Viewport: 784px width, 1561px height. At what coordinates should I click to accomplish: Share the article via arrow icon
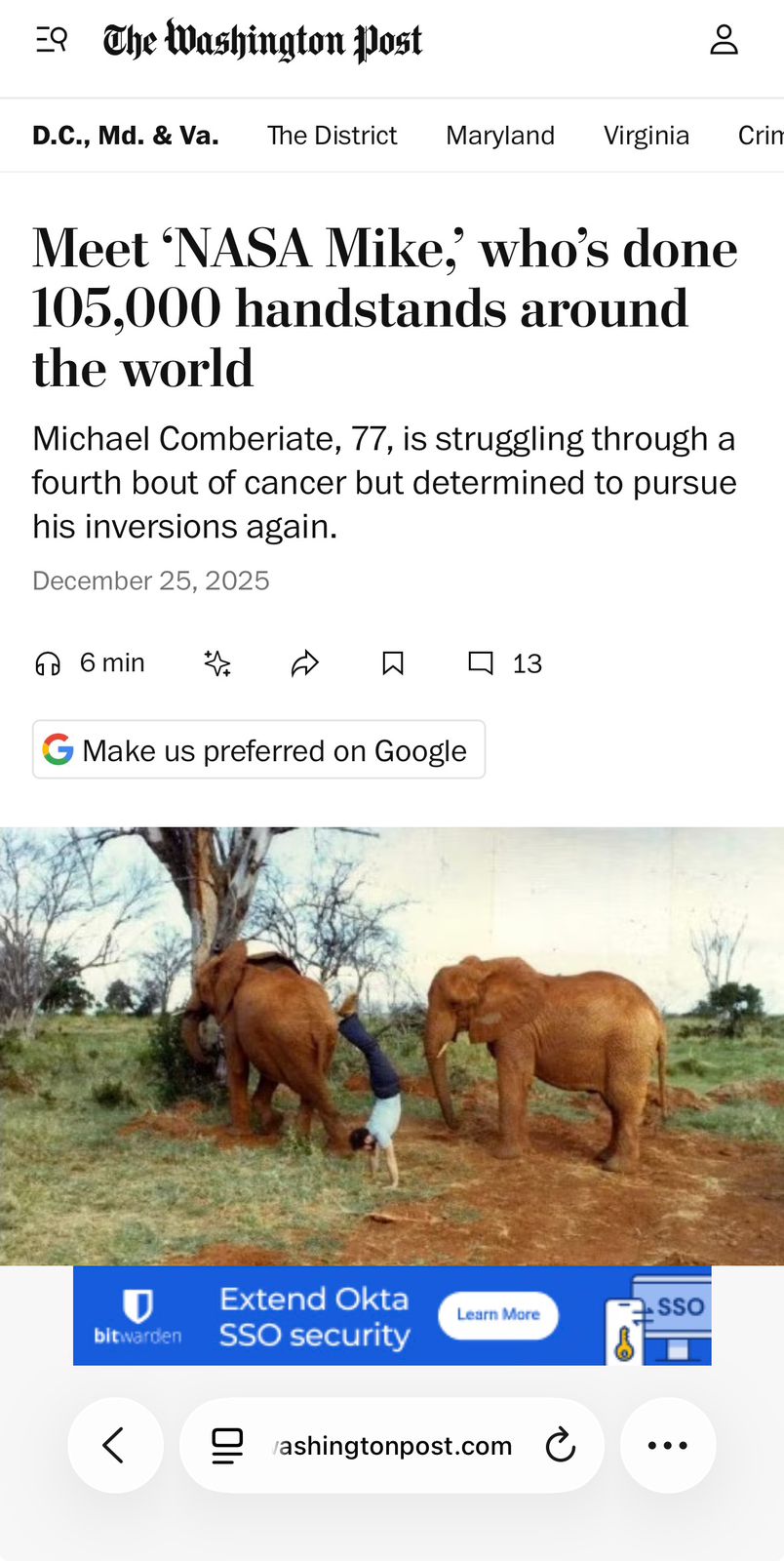pos(305,664)
